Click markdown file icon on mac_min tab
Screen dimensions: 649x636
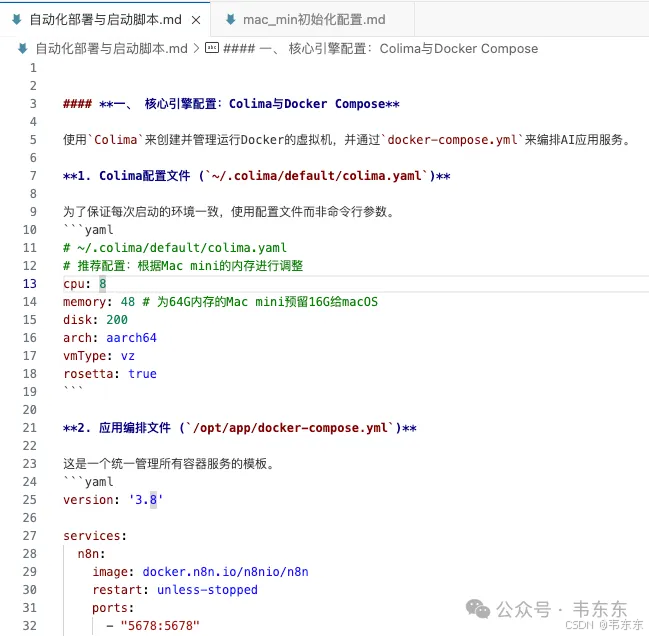[x=231, y=19]
